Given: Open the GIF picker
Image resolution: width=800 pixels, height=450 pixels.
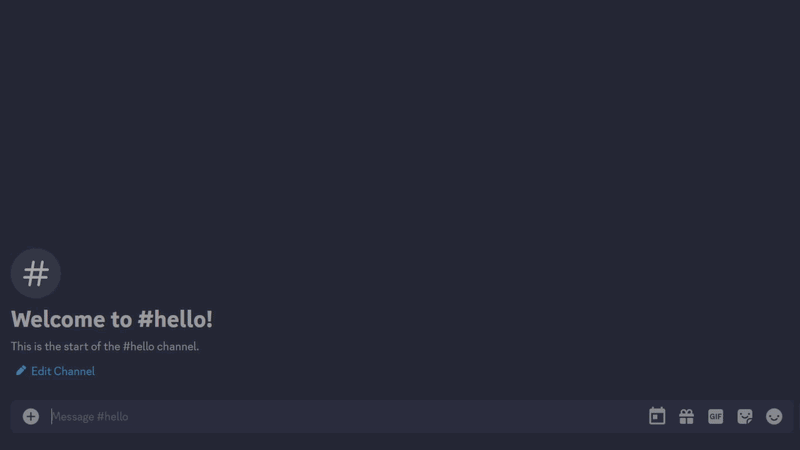Looking at the screenshot, I should (x=715, y=416).
